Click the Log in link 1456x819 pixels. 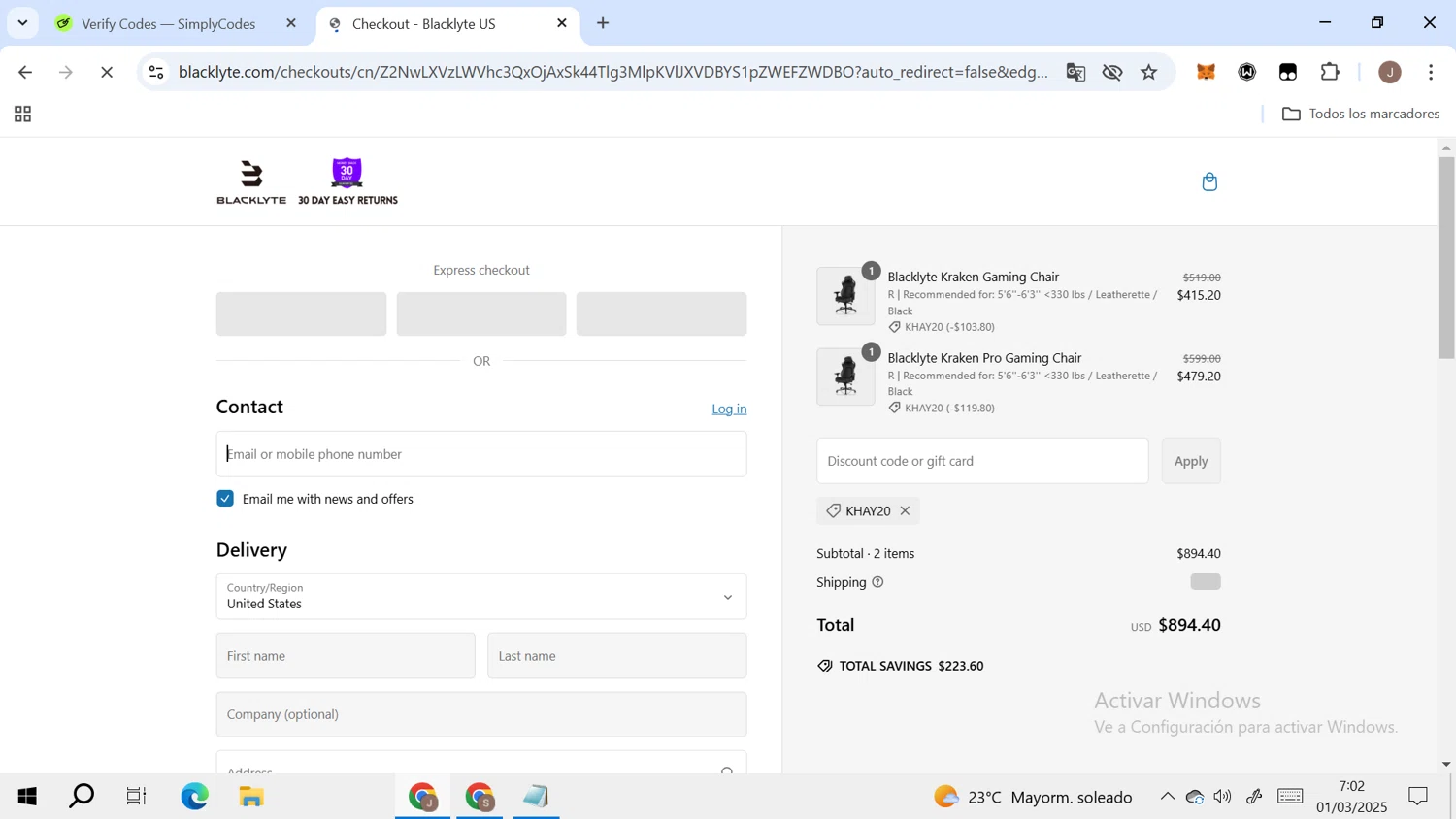pyautogui.click(x=729, y=409)
